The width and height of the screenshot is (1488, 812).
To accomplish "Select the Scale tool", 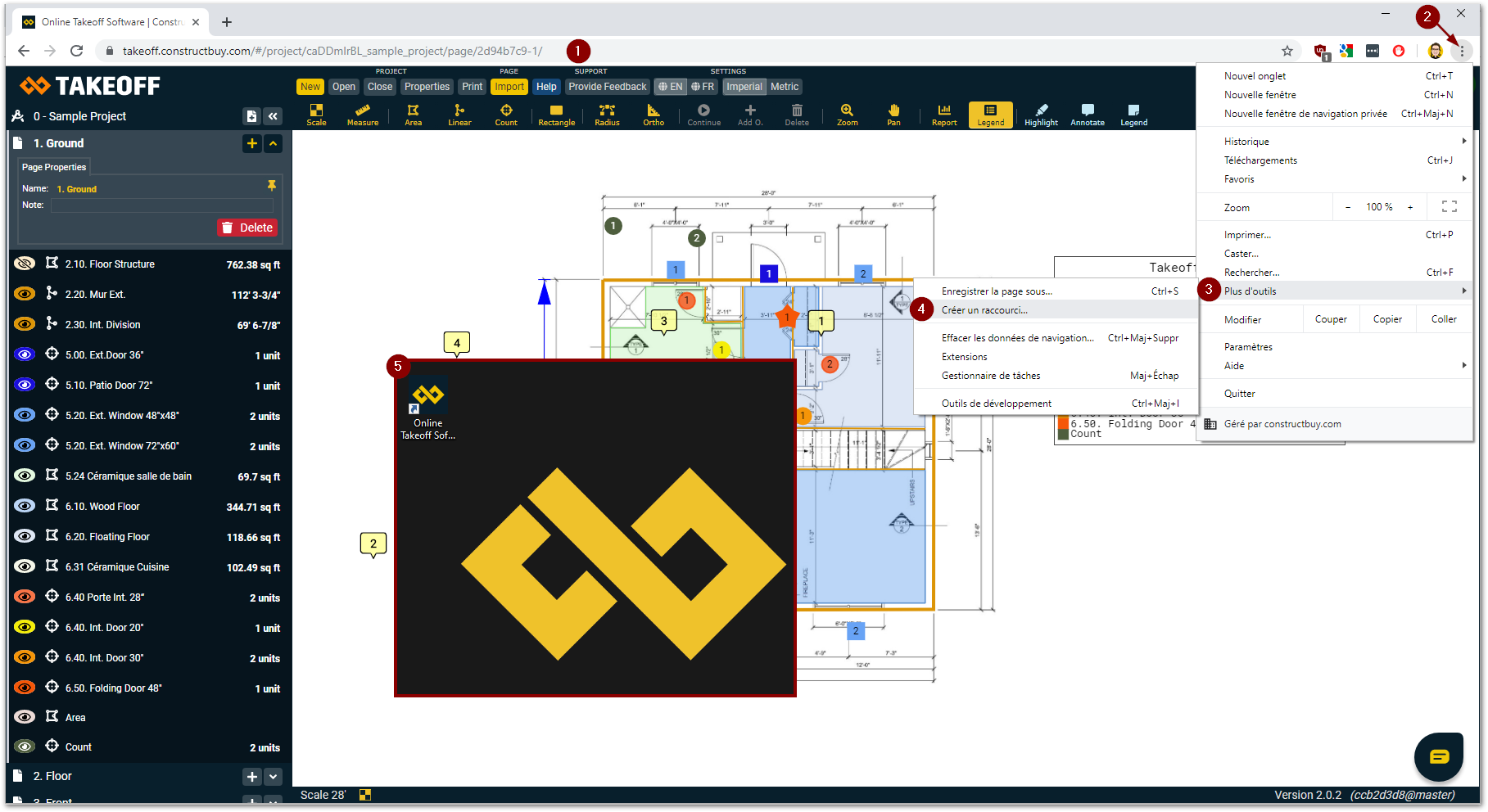I will click(316, 115).
